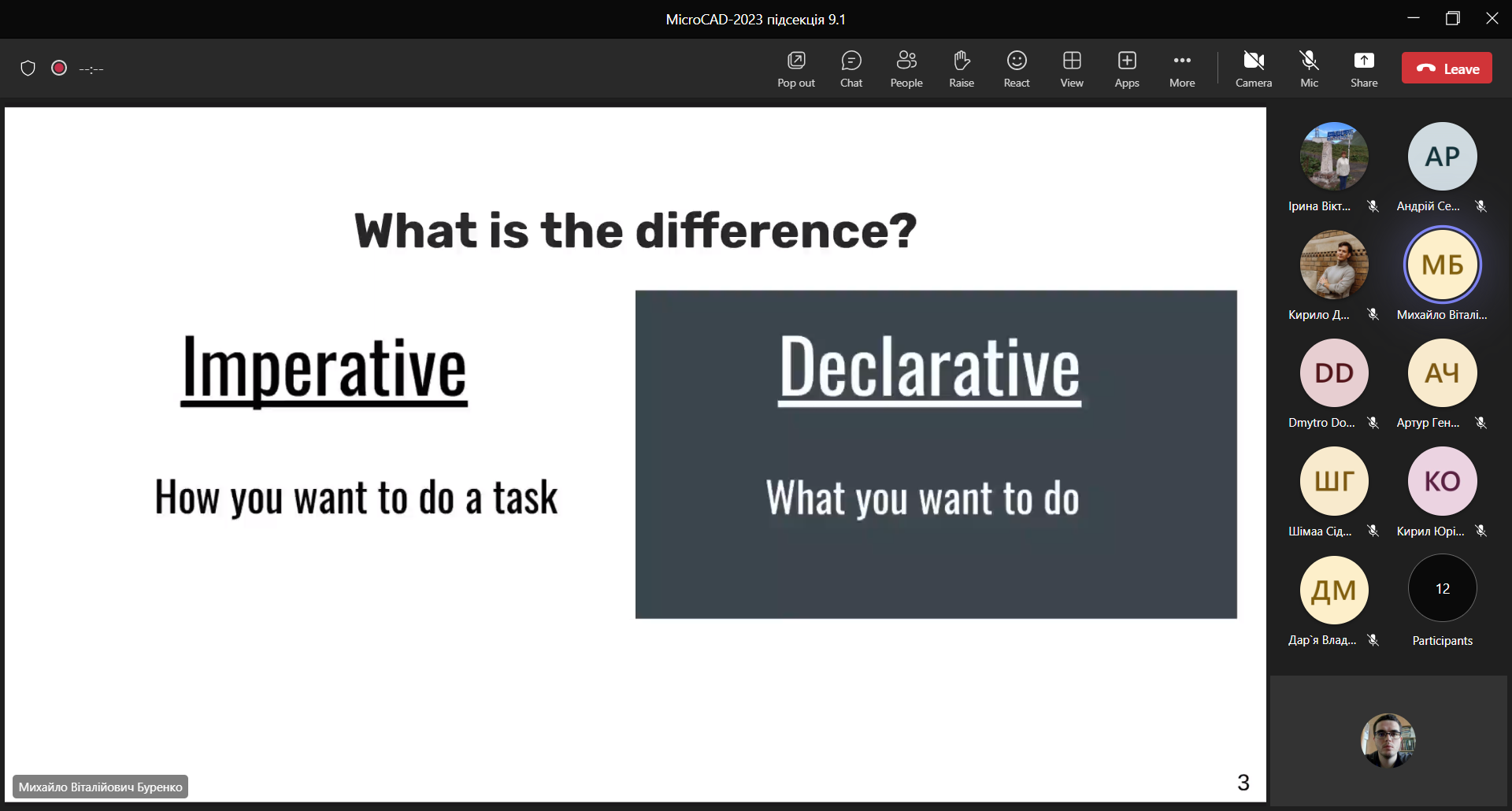Click the red recording indicator
This screenshot has width=1512, height=811.
coord(59,69)
